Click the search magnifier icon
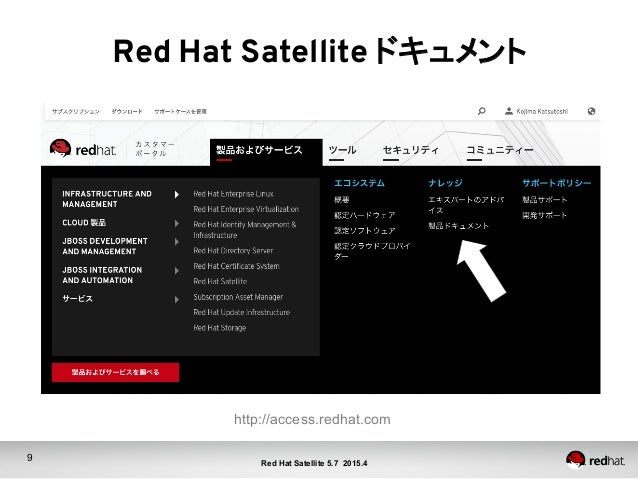 coord(482,111)
